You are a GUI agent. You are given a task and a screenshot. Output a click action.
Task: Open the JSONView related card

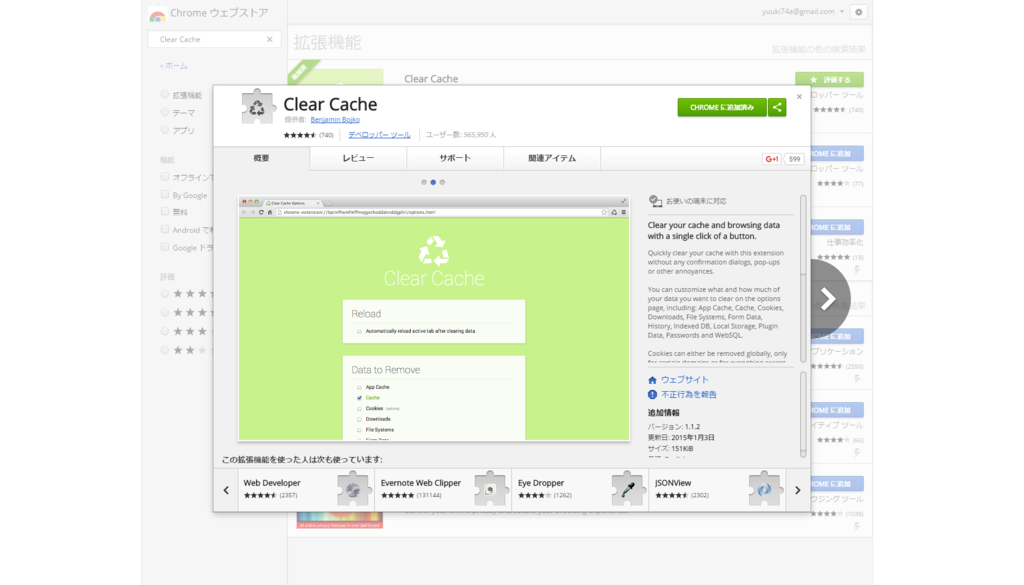[x=718, y=490]
